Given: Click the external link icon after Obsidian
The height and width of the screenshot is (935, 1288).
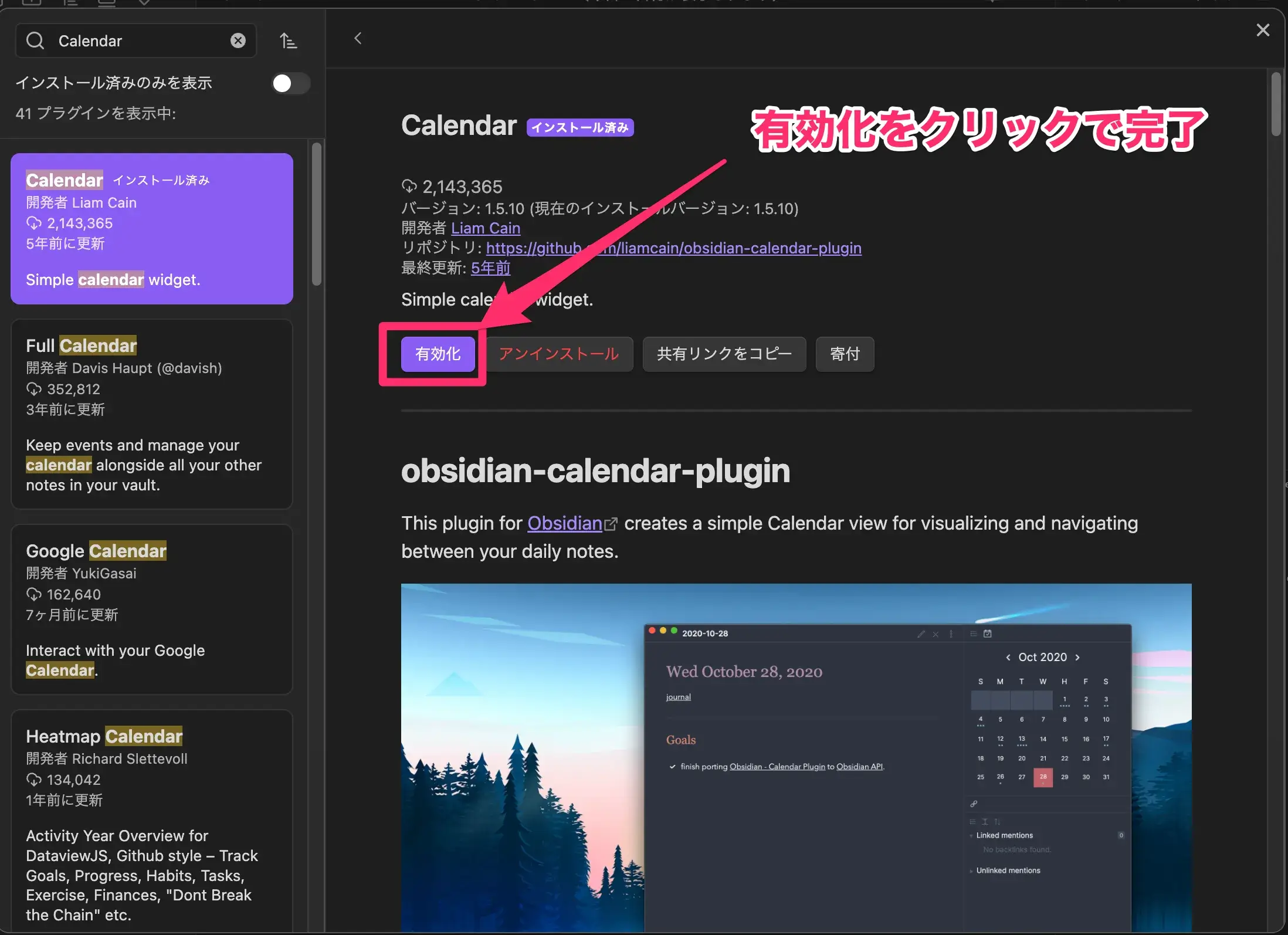Looking at the screenshot, I should [611, 524].
